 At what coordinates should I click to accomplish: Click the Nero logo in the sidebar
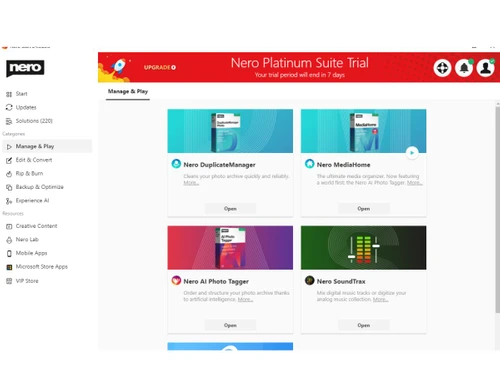click(x=25, y=68)
